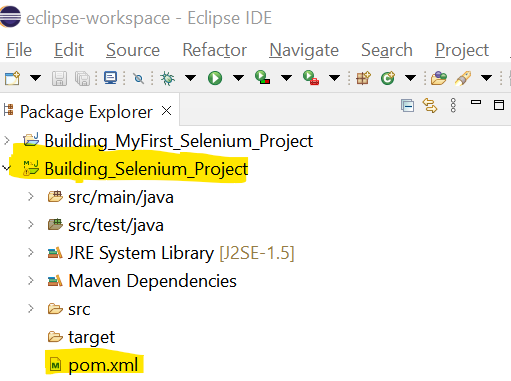Screen dimensions: 511x381
Task: Select src/test/java source folder
Action: click(116, 225)
